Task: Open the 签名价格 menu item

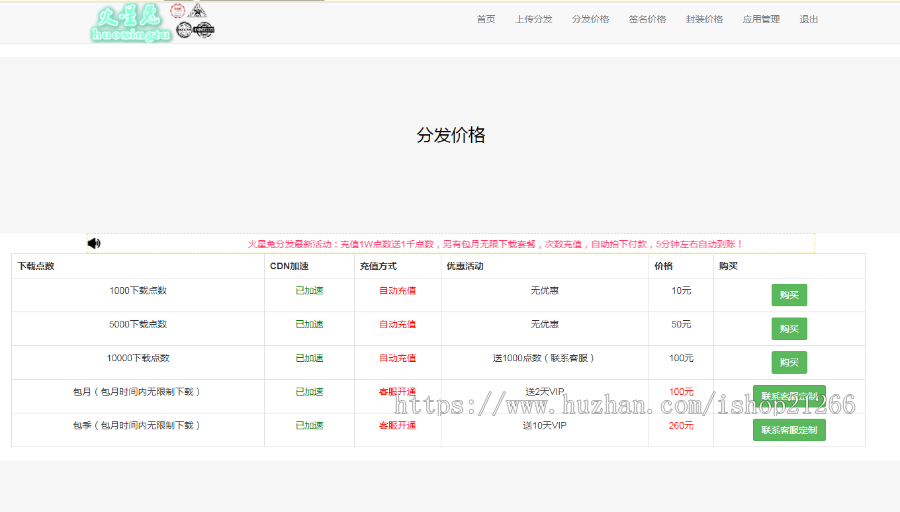Action: pos(647,19)
